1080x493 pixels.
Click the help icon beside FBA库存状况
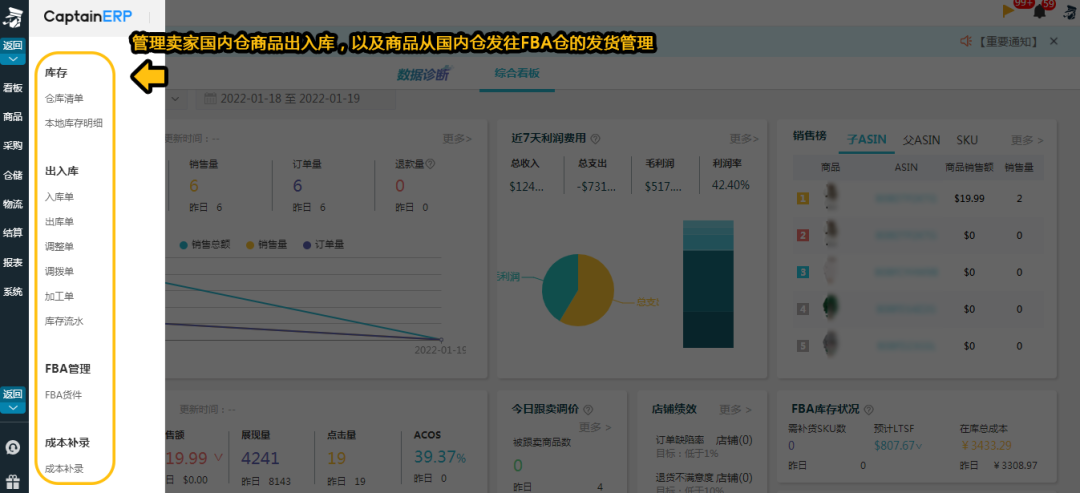[869, 409]
